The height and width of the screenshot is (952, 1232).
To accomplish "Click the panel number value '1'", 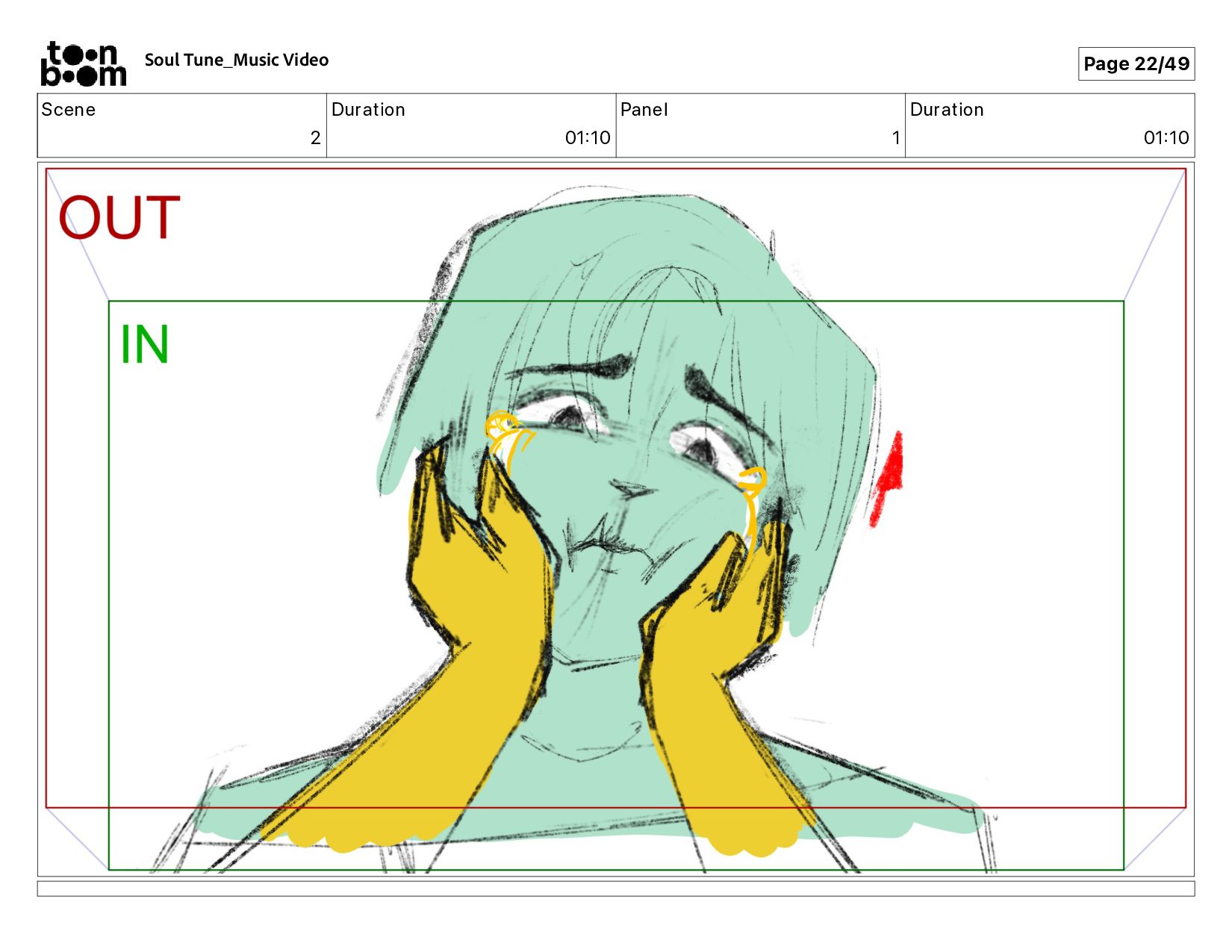I will click(896, 137).
